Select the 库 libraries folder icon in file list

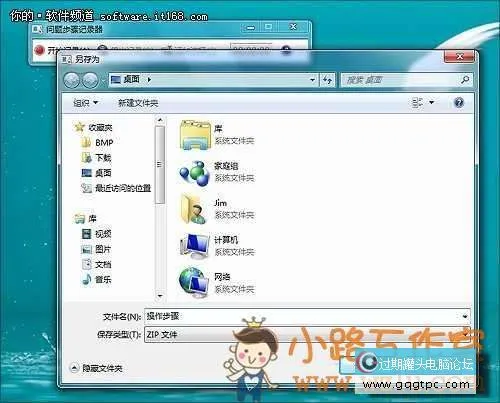196,135
